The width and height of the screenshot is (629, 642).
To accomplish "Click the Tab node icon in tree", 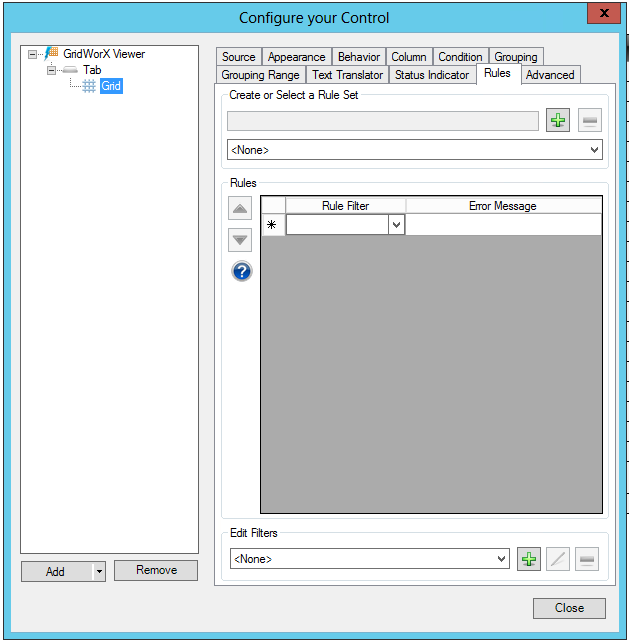I will [x=70, y=70].
